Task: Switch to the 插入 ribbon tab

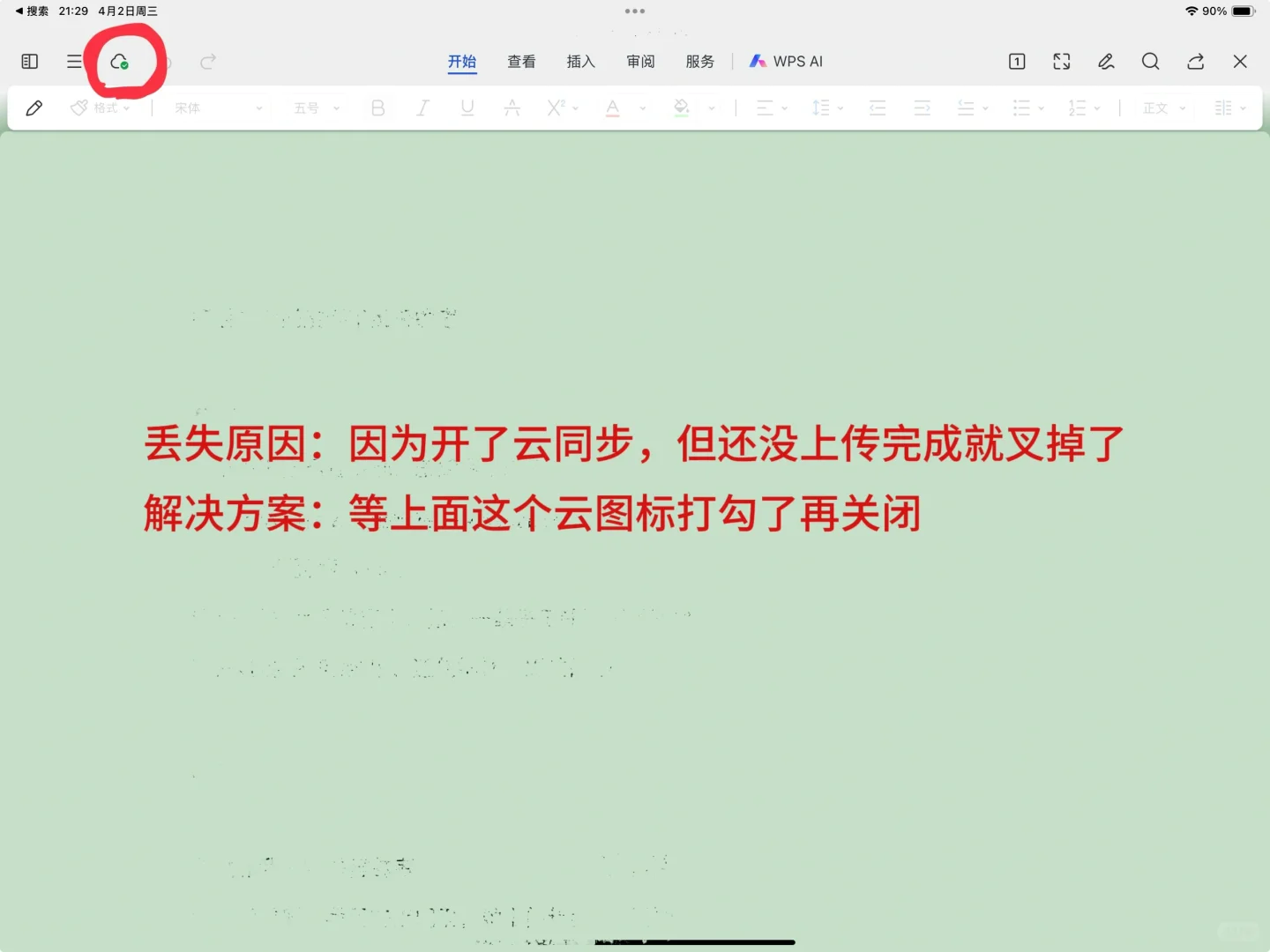Action: [x=580, y=62]
